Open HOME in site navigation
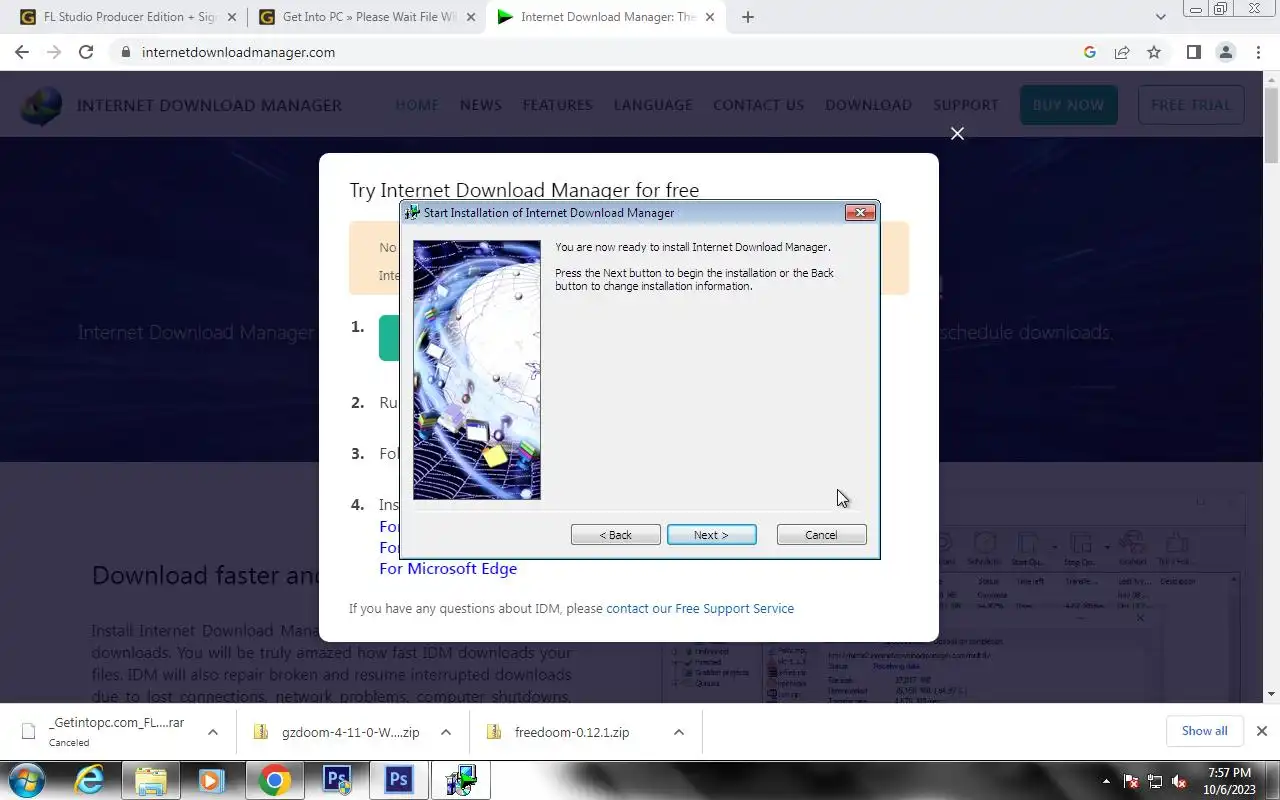Image resolution: width=1280 pixels, height=800 pixels. pyautogui.click(x=417, y=105)
